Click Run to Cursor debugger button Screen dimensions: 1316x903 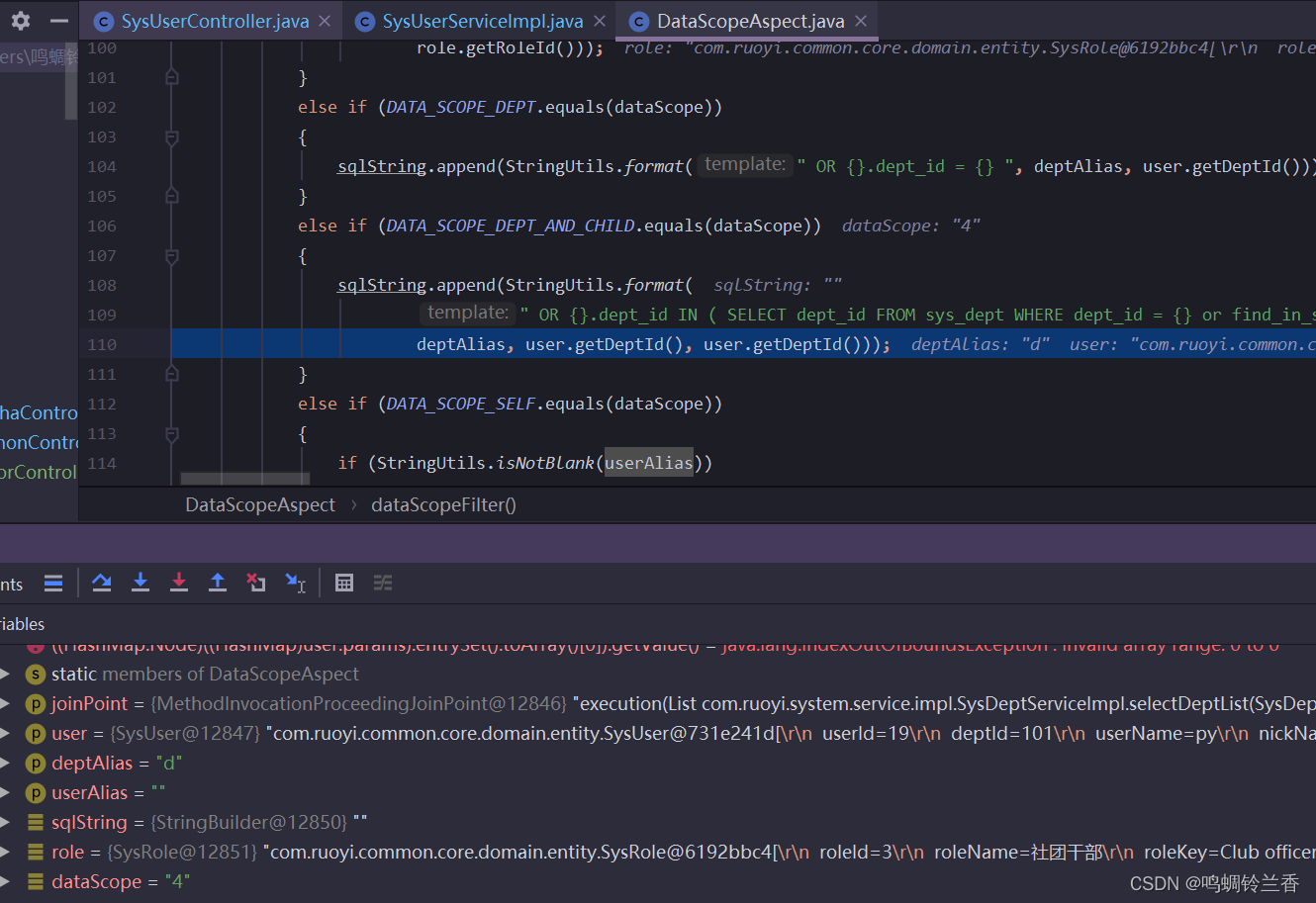tap(295, 583)
